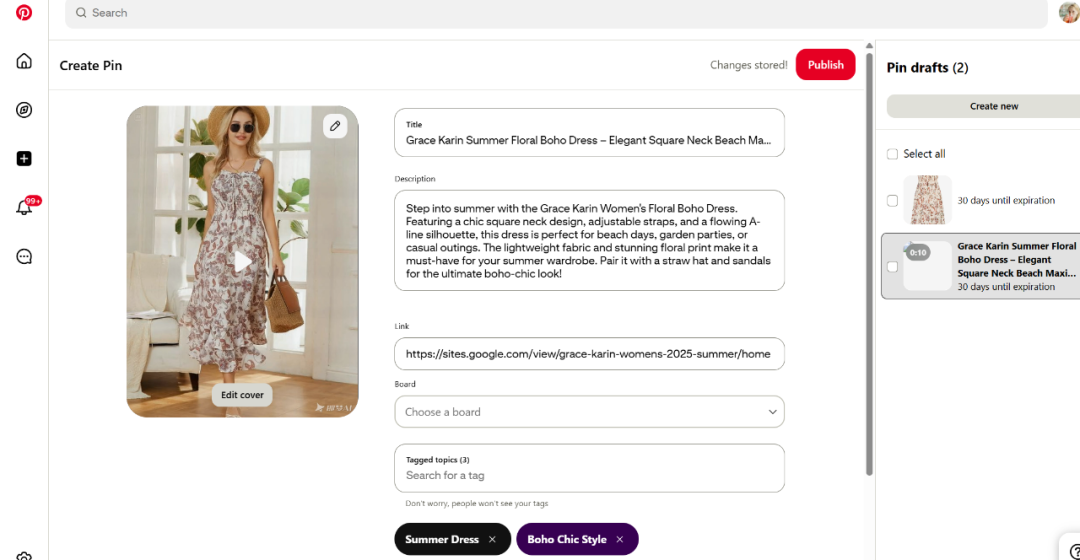This screenshot has width=1080, height=560.
Task: Open the Explore compass icon
Action: coord(24,110)
